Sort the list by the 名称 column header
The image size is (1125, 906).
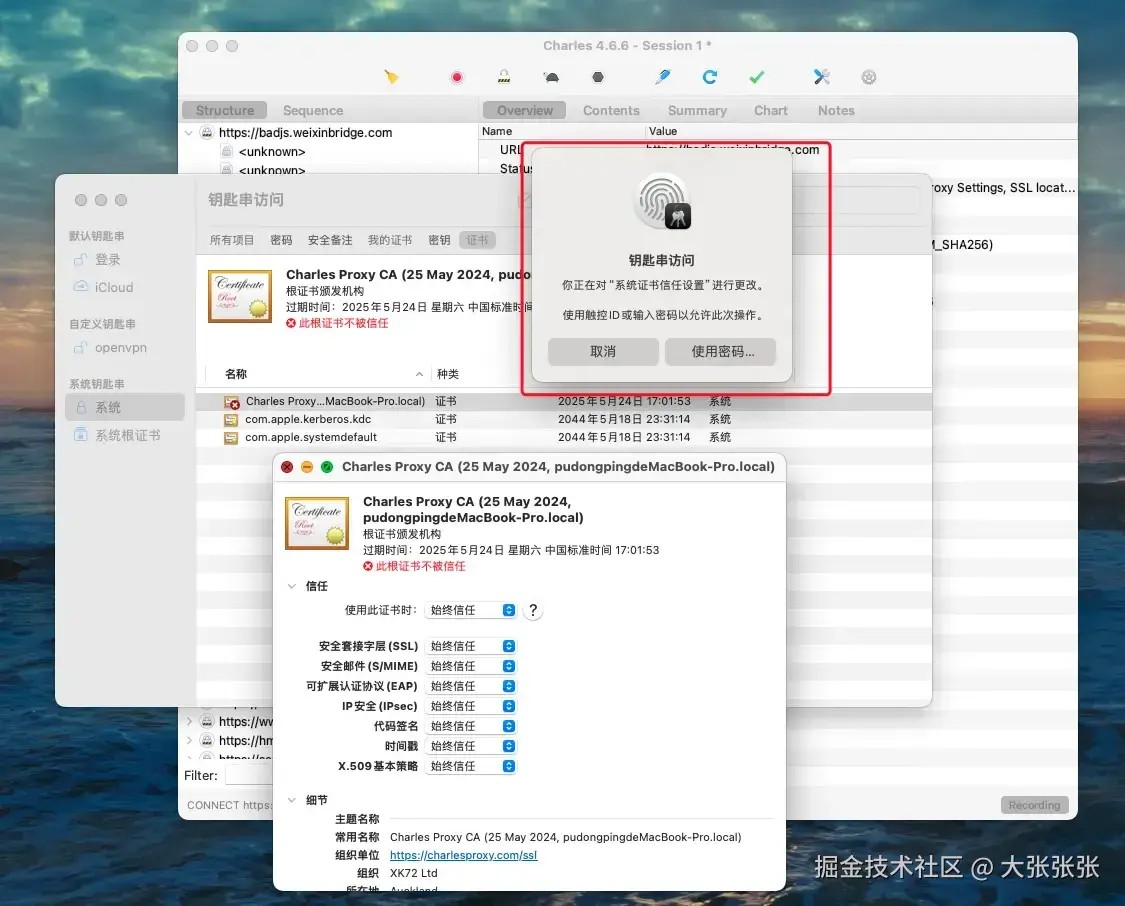coord(316,374)
